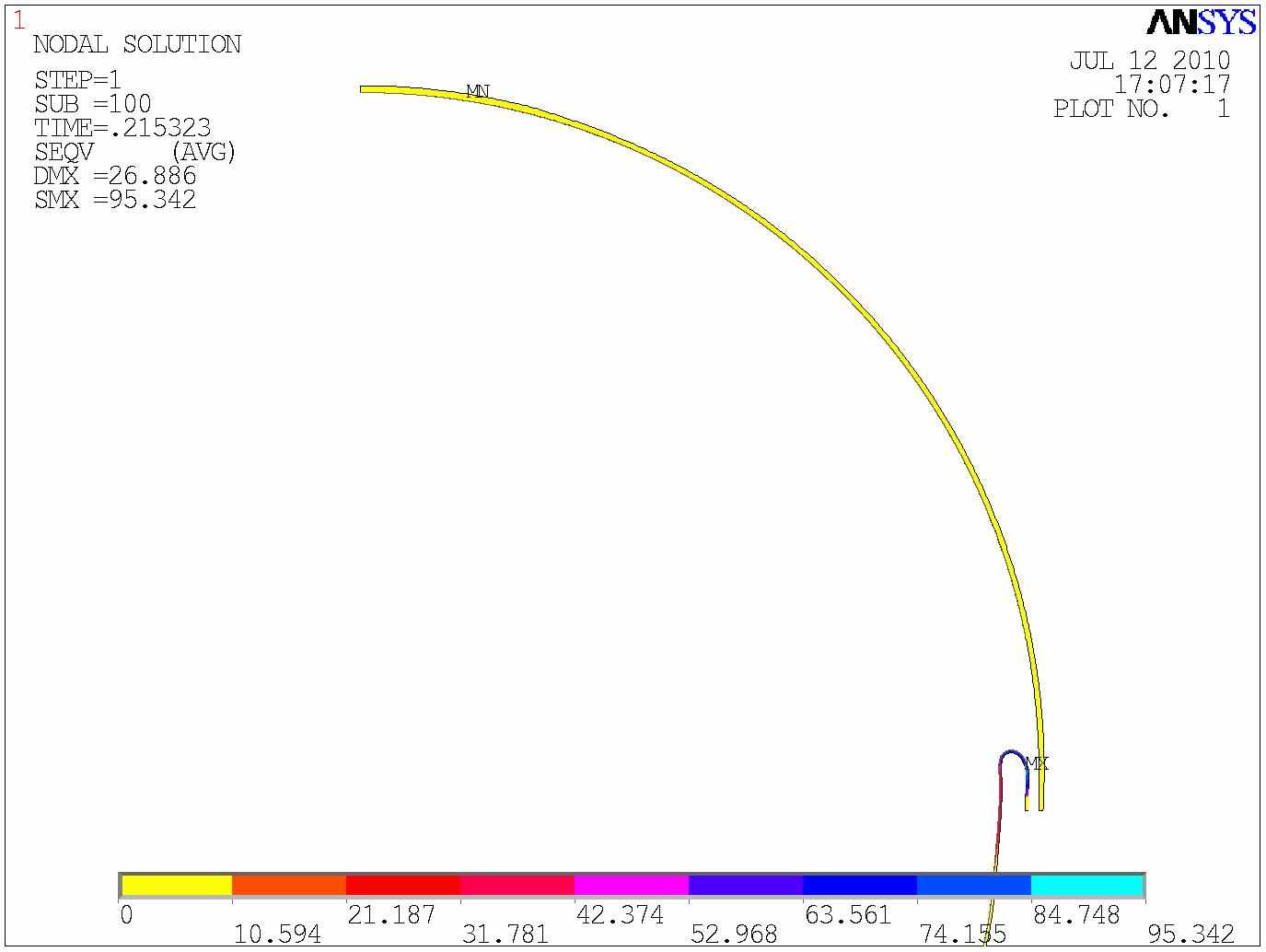Click the cyan legend color swatch
This screenshot has width=1266, height=952.
(1087, 885)
